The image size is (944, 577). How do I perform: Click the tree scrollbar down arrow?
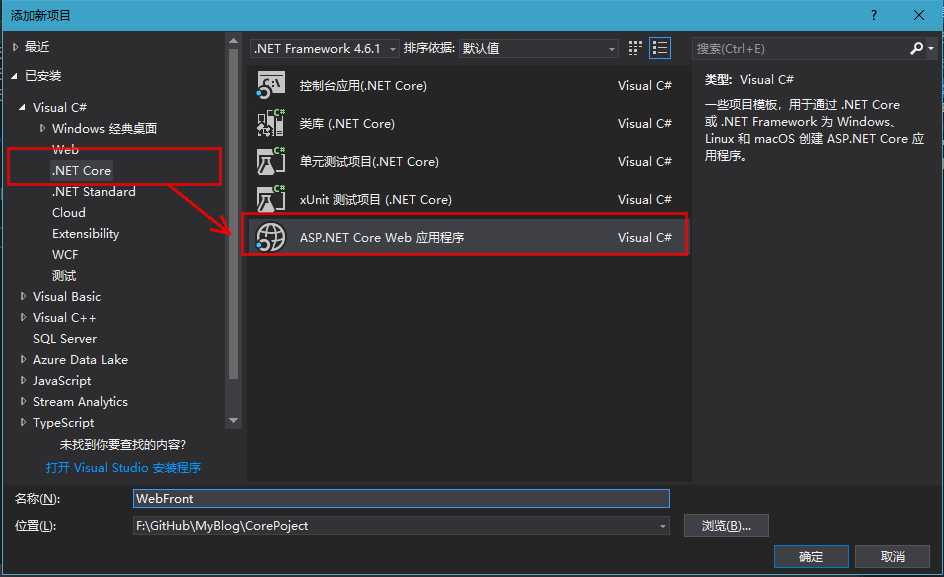[234, 420]
